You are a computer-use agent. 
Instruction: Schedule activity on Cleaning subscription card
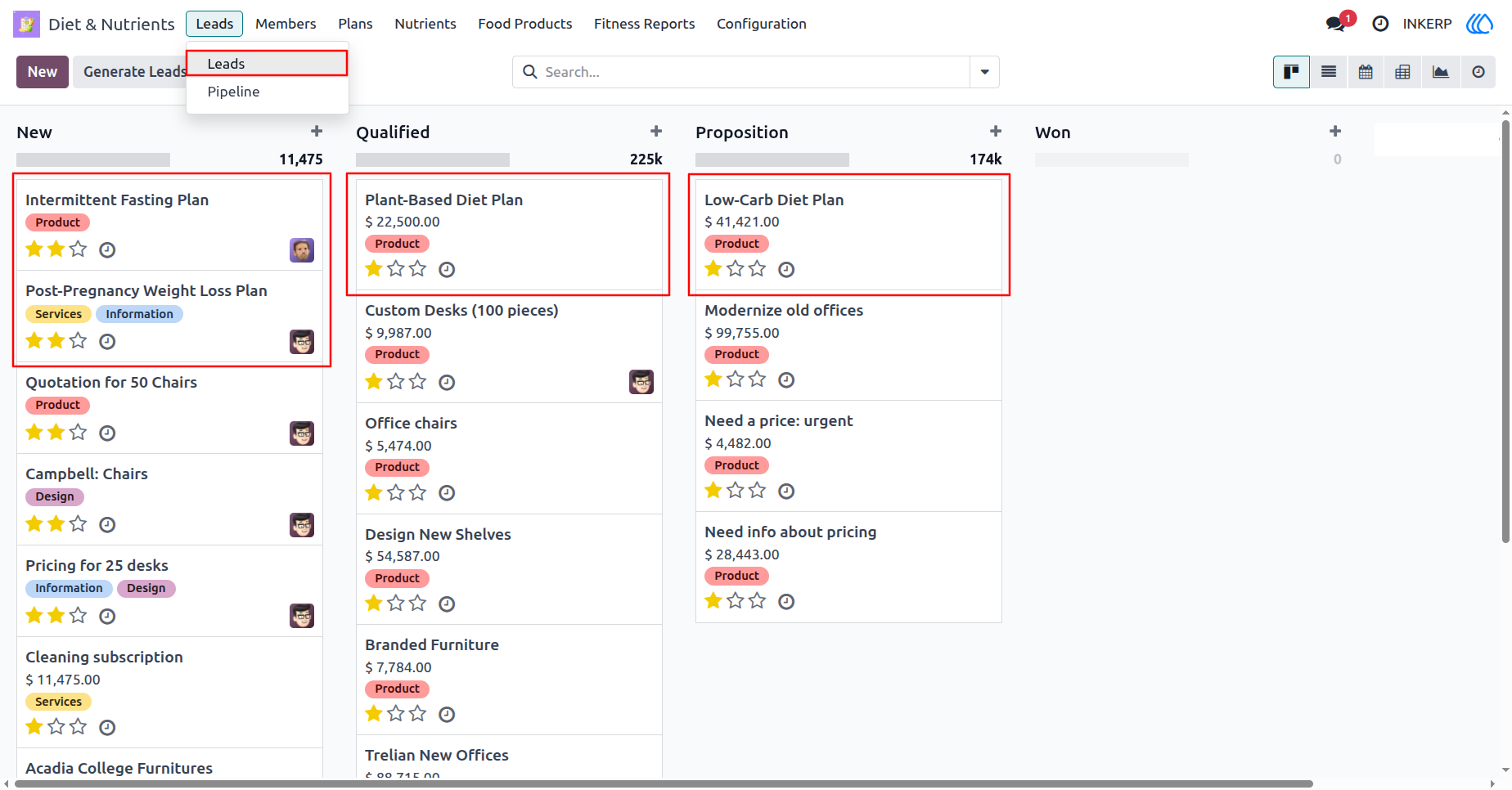(107, 727)
